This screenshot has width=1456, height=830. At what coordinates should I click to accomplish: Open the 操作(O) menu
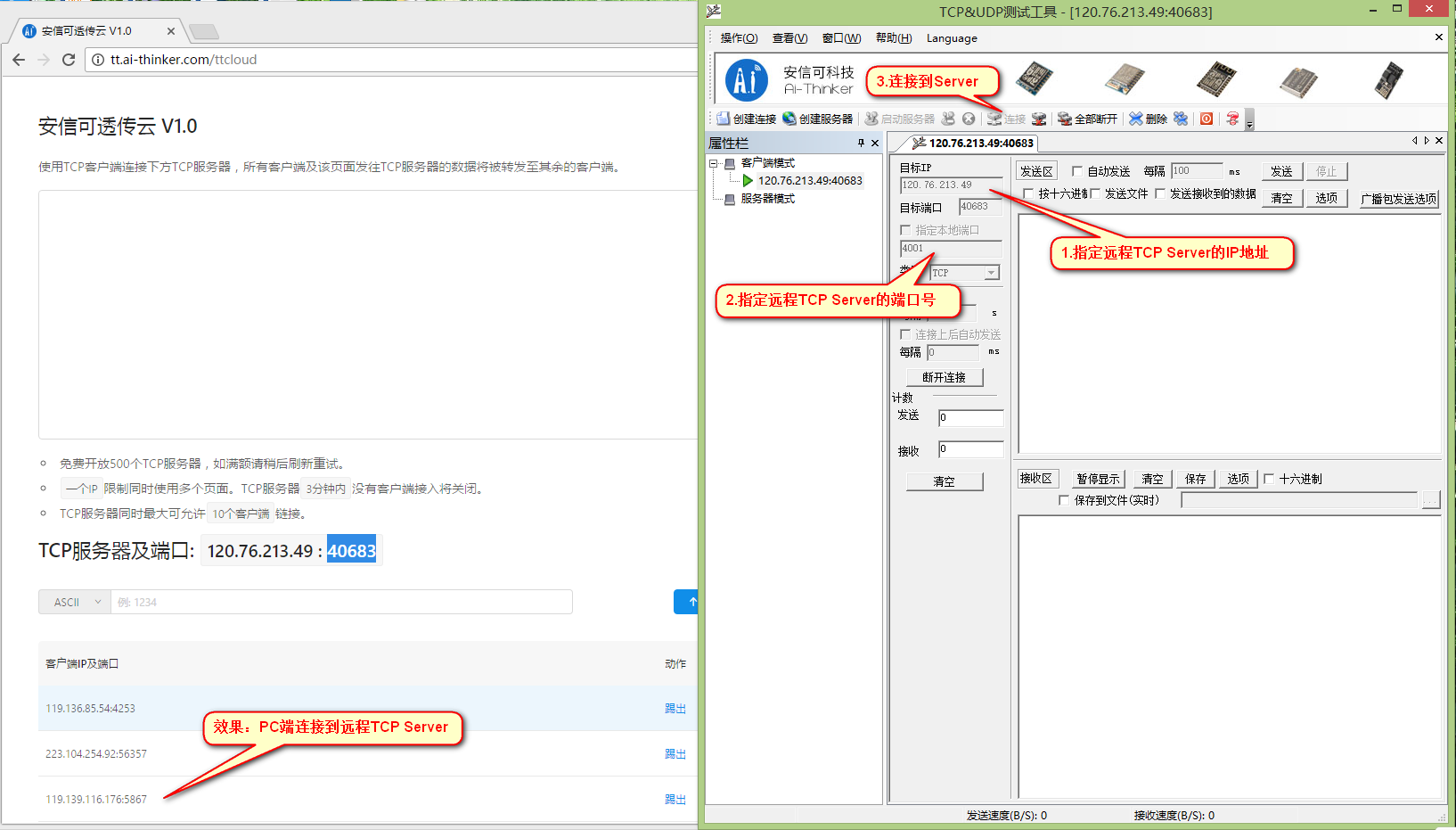click(739, 38)
